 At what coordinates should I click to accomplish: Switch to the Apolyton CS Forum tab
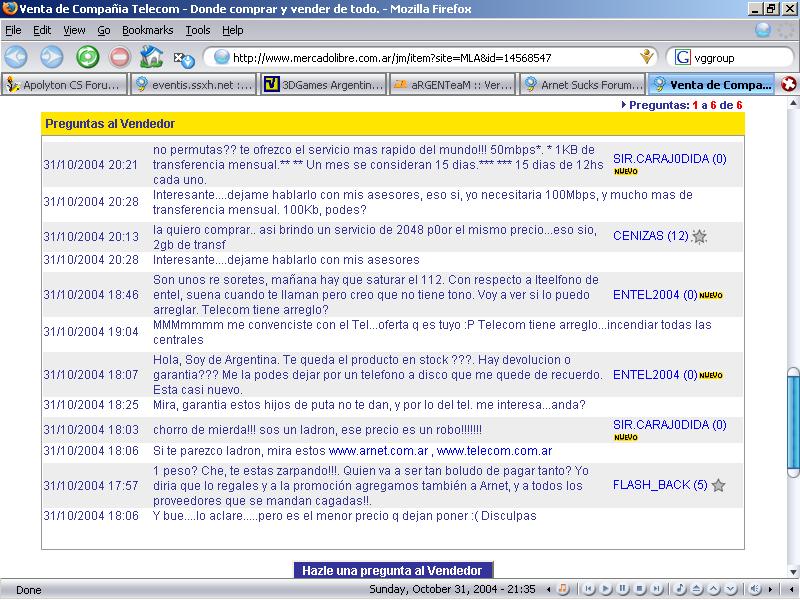pos(64,85)
